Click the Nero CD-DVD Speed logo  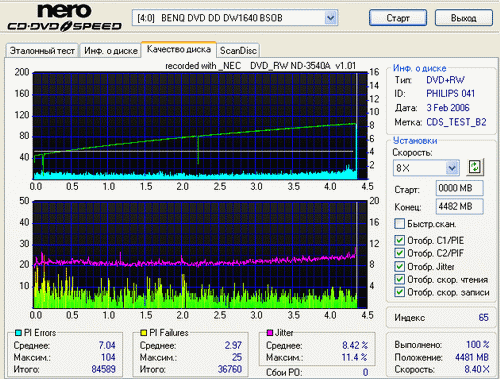(64, 18)
